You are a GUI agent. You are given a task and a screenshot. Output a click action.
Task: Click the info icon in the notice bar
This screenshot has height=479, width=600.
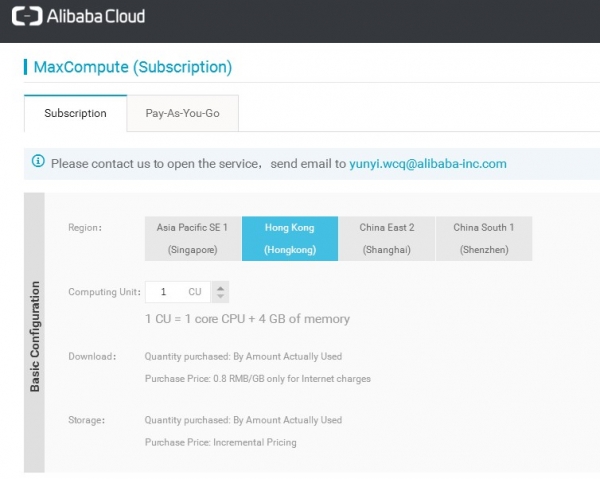click(x=38, y=161)
